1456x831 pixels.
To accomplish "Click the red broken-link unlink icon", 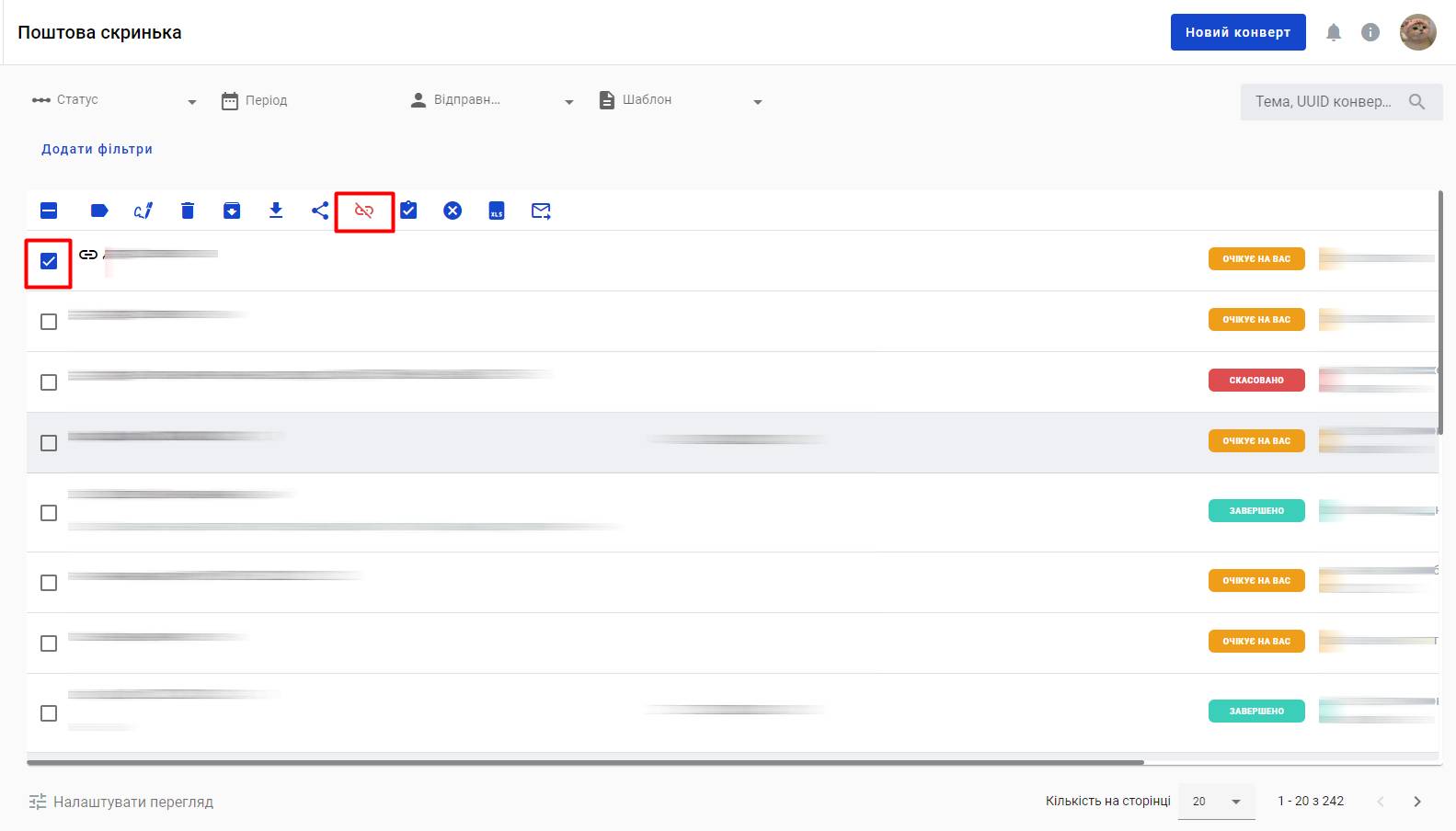I will tap(364, 211).
